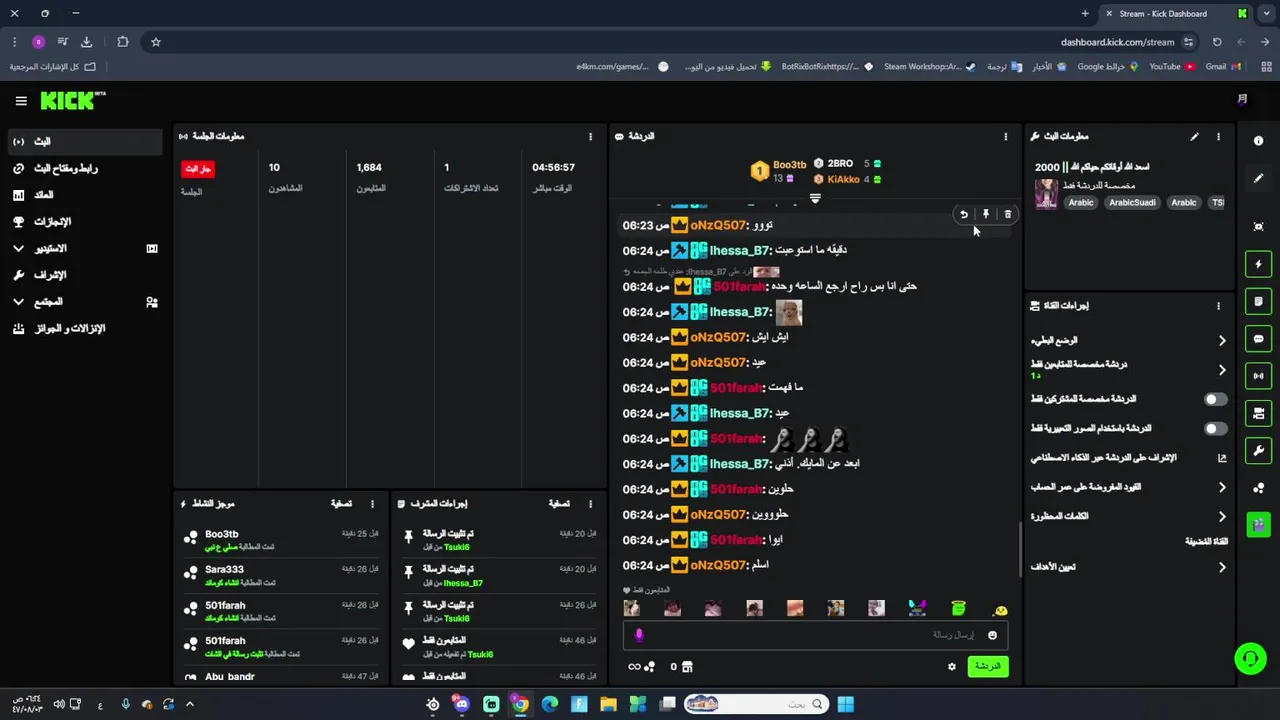Open stream info panel options menu

point(1218,137)
